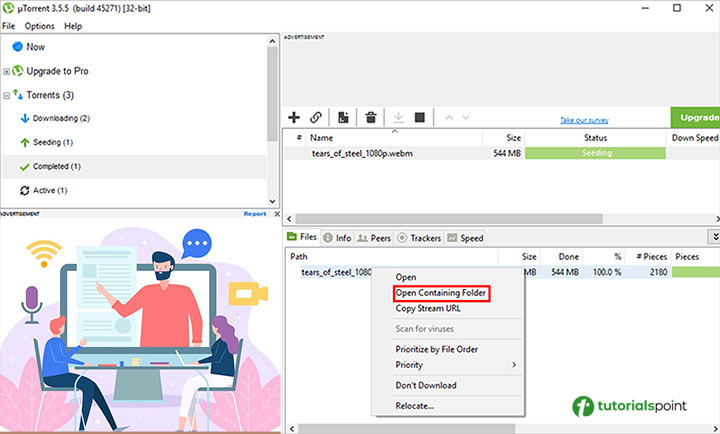Choose Open in context menu

[x=406, y=277]
